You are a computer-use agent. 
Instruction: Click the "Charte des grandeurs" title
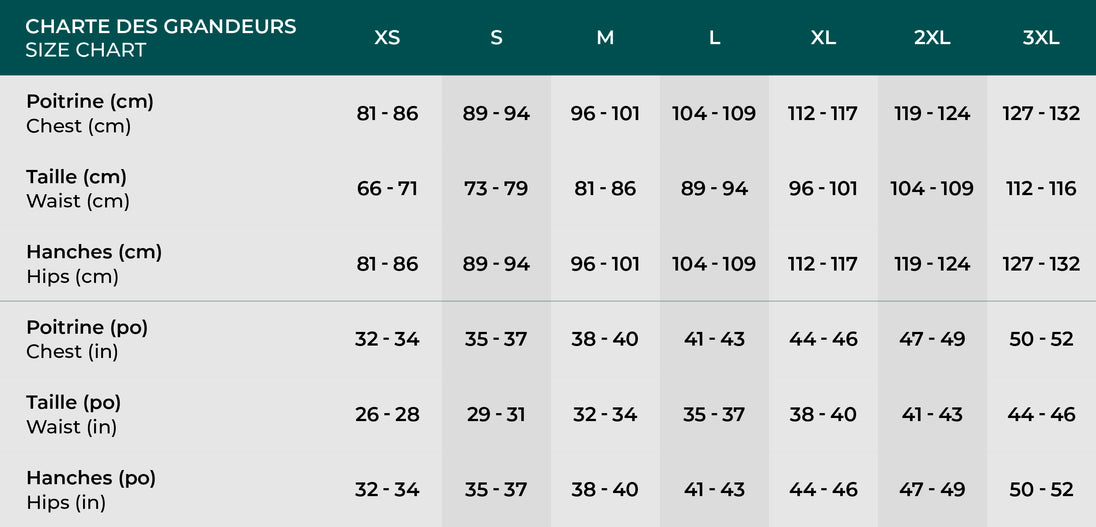coord(161,26)
